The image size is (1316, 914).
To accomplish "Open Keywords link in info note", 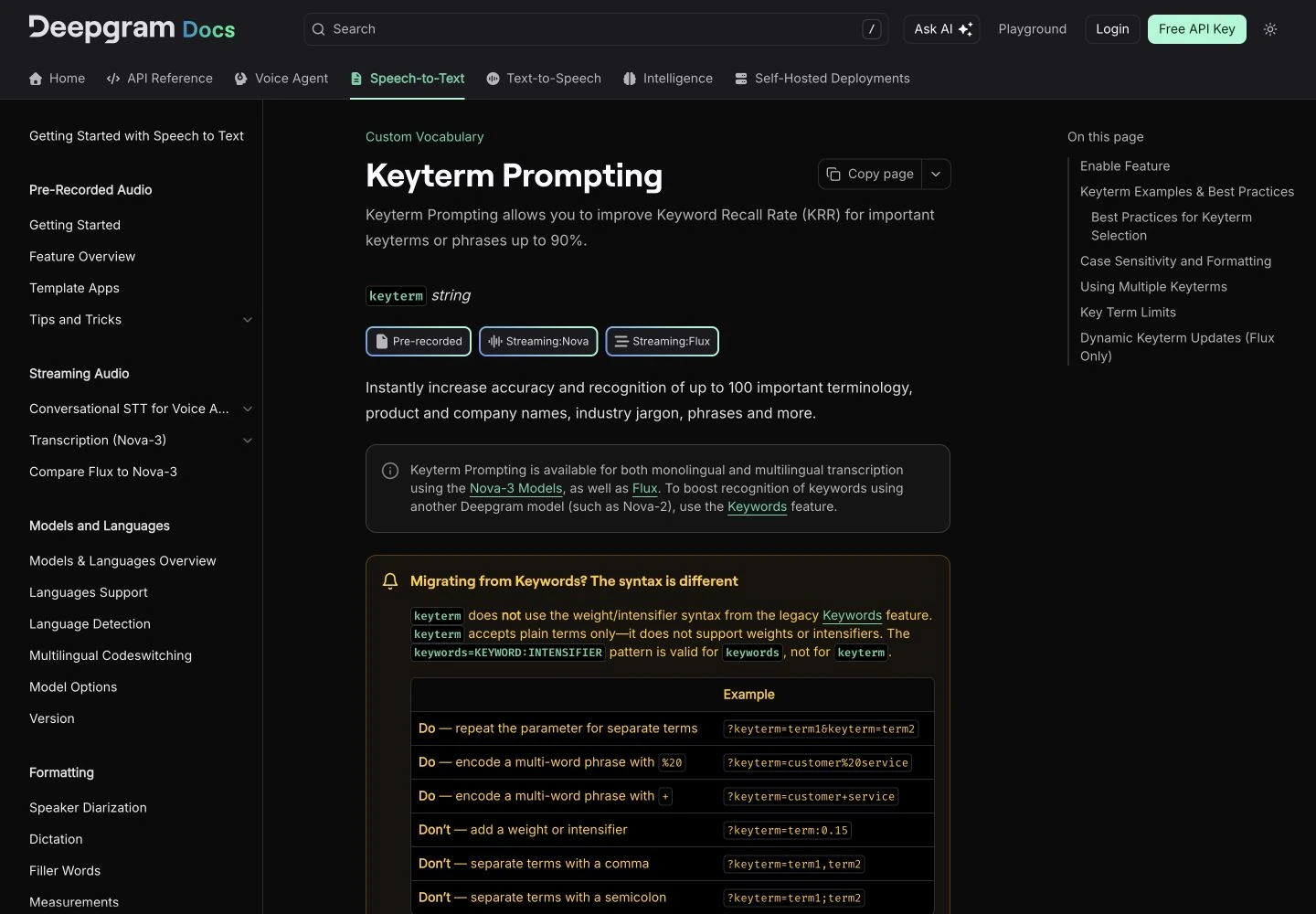I will [x=757, y=506].
